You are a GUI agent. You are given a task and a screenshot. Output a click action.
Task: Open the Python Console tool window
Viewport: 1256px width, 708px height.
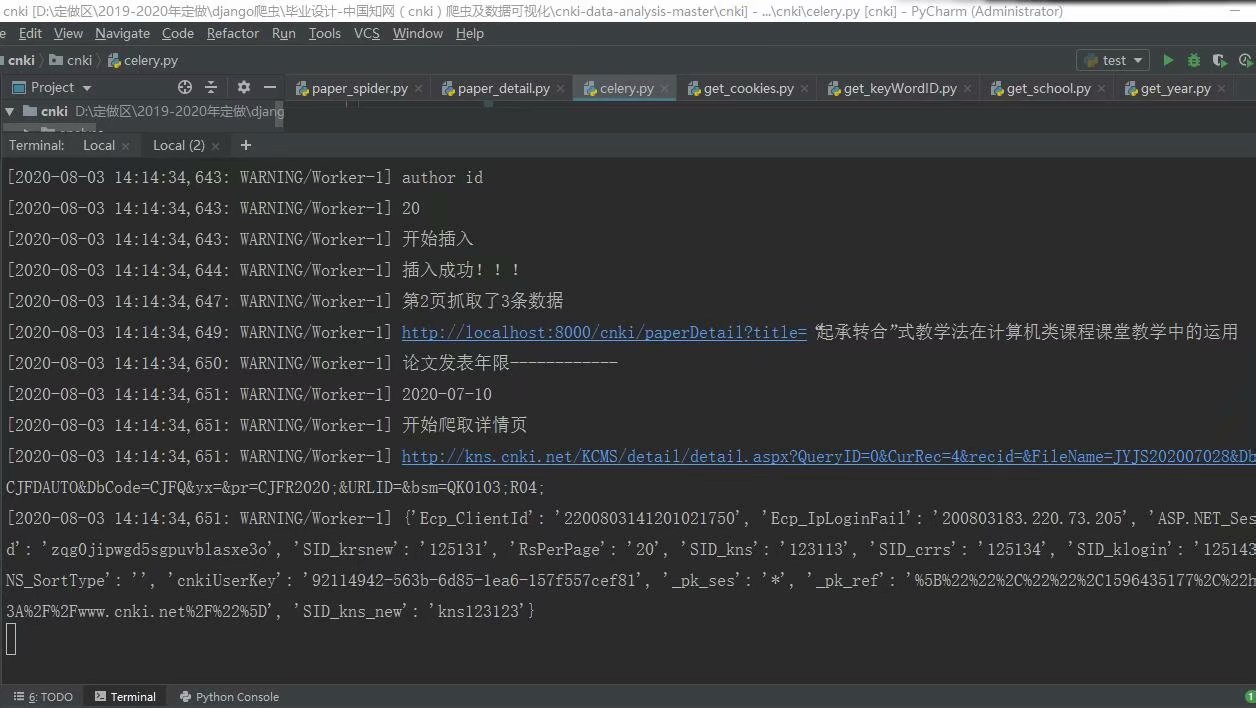(x=229, y=696)
